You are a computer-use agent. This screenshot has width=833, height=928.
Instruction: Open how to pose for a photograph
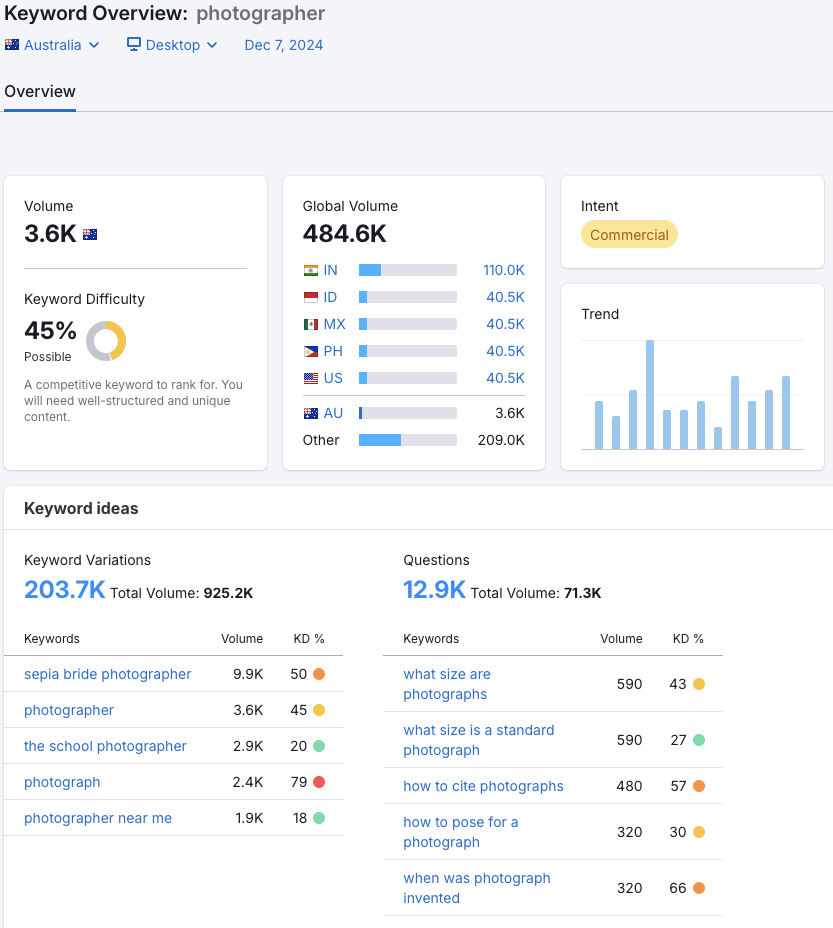tap(461, 832)
